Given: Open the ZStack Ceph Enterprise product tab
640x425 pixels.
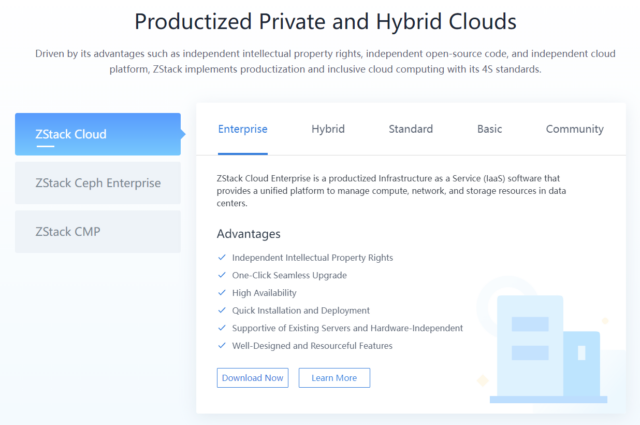Looking at the screenshot, I should pos(98,183).
